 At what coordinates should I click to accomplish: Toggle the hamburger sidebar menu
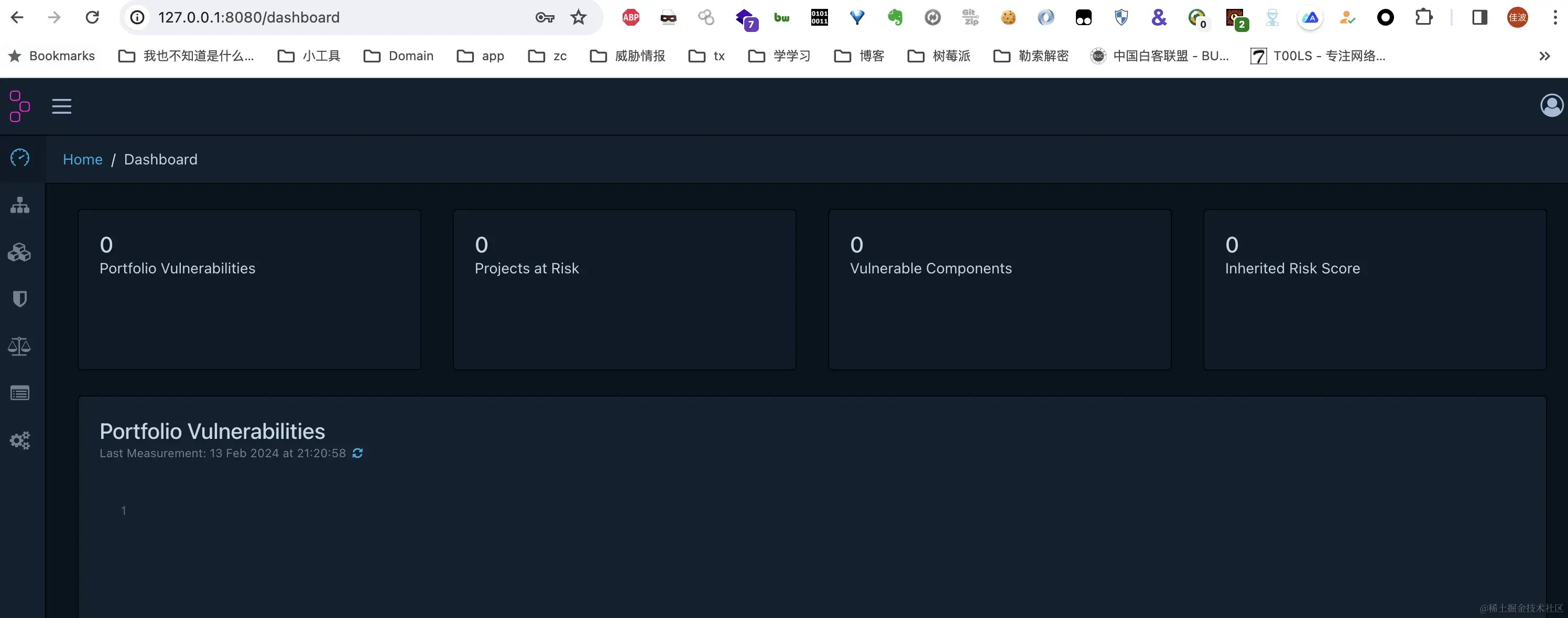tap(61, 106)
